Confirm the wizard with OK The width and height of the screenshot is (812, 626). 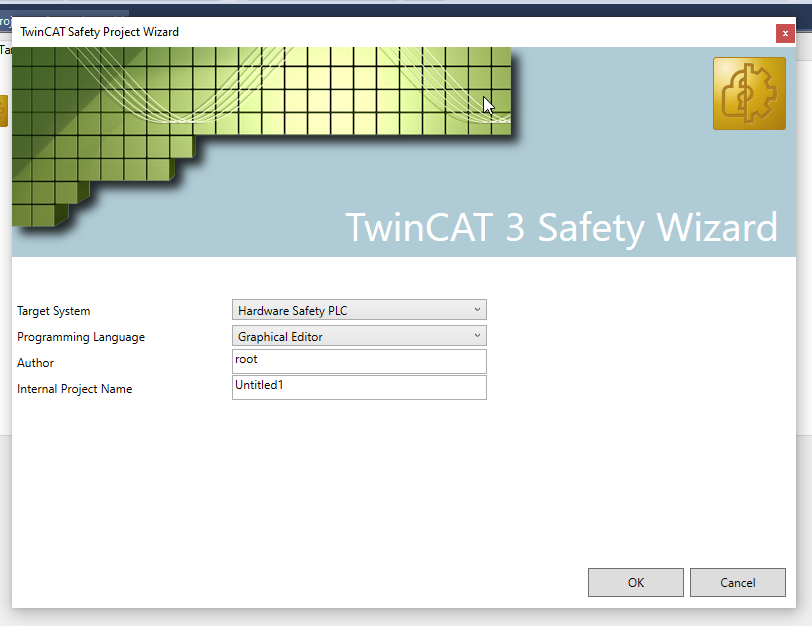click(635, 583)
